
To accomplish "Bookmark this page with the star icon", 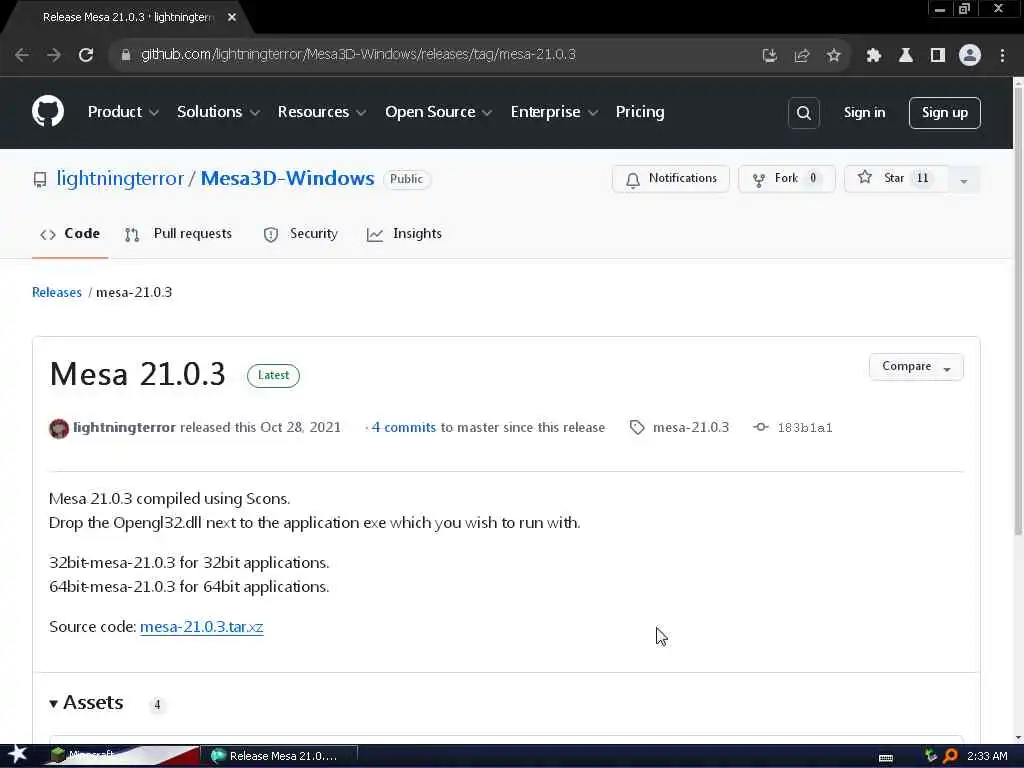I will point(833,56).
